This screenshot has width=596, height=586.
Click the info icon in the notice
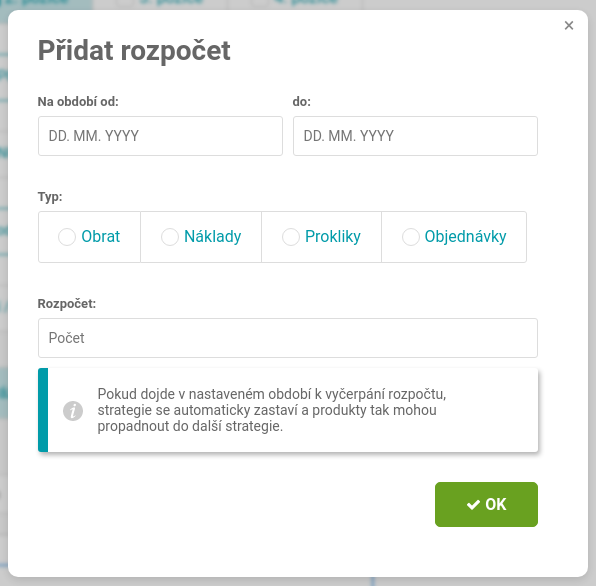pyautogui.click(x=73, y=411)
